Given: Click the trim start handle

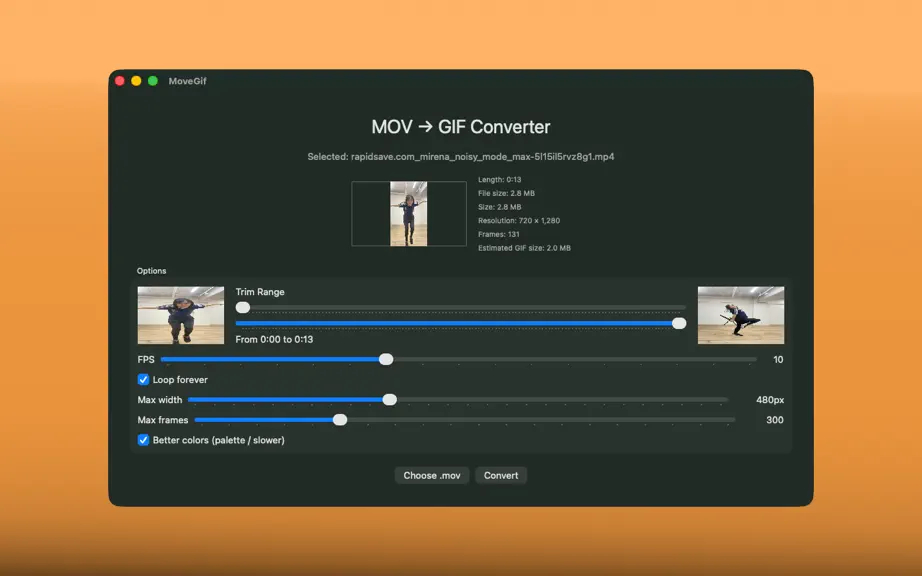Looking at the screenshot, I should point(243,307).
